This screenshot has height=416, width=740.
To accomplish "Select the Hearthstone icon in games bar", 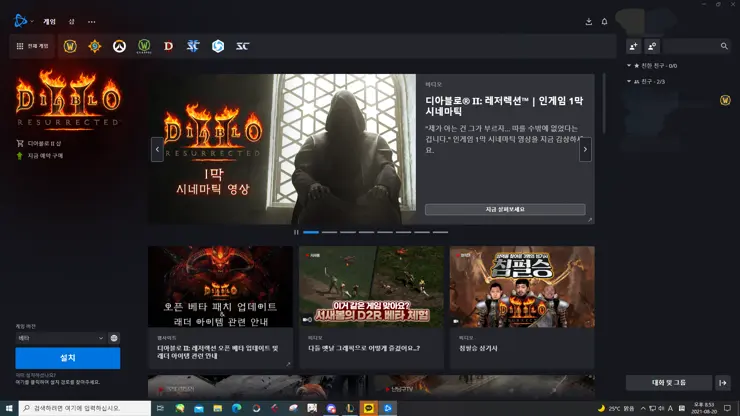I will coord(95,46).
